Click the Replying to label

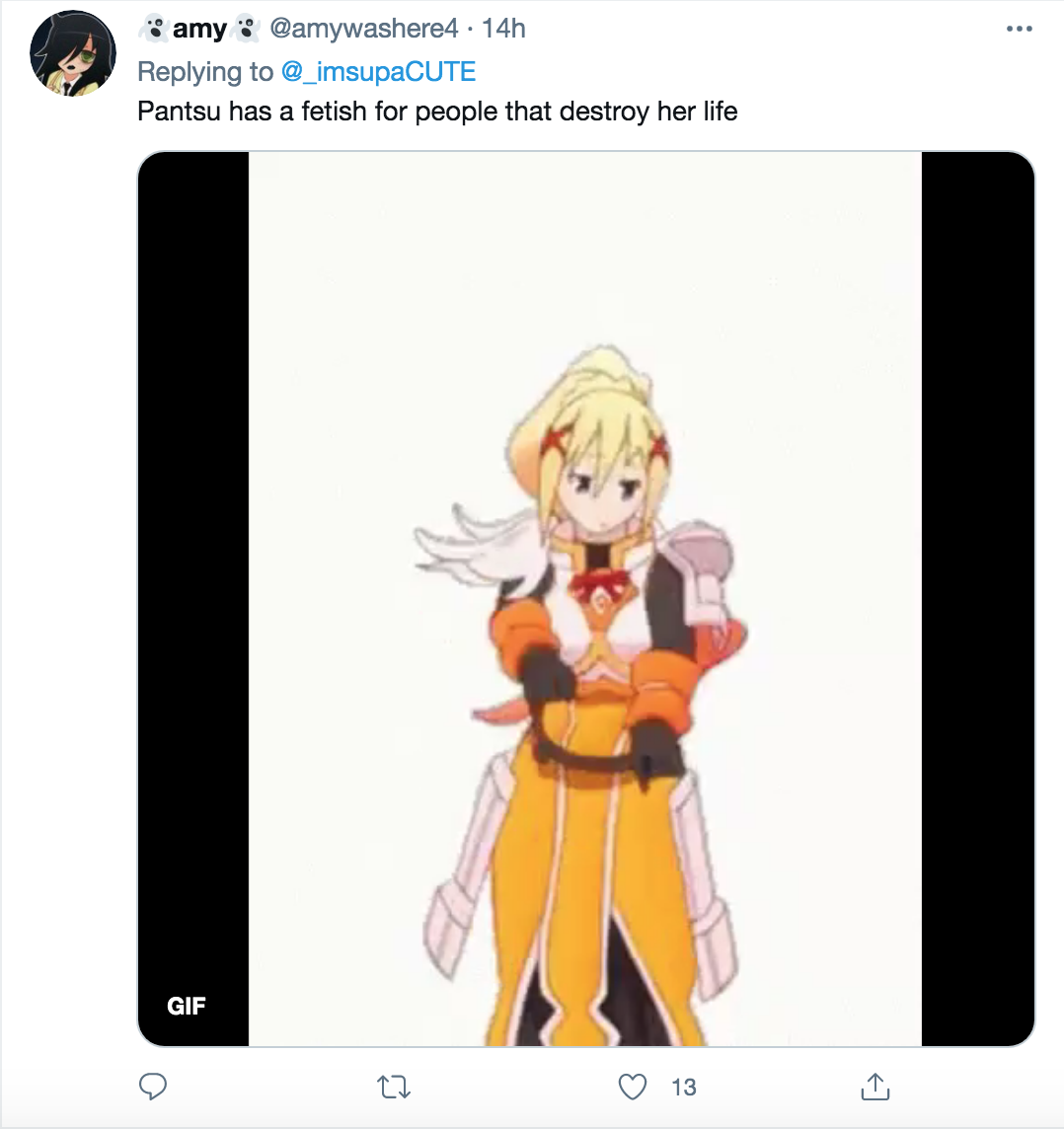pos(205,72)
